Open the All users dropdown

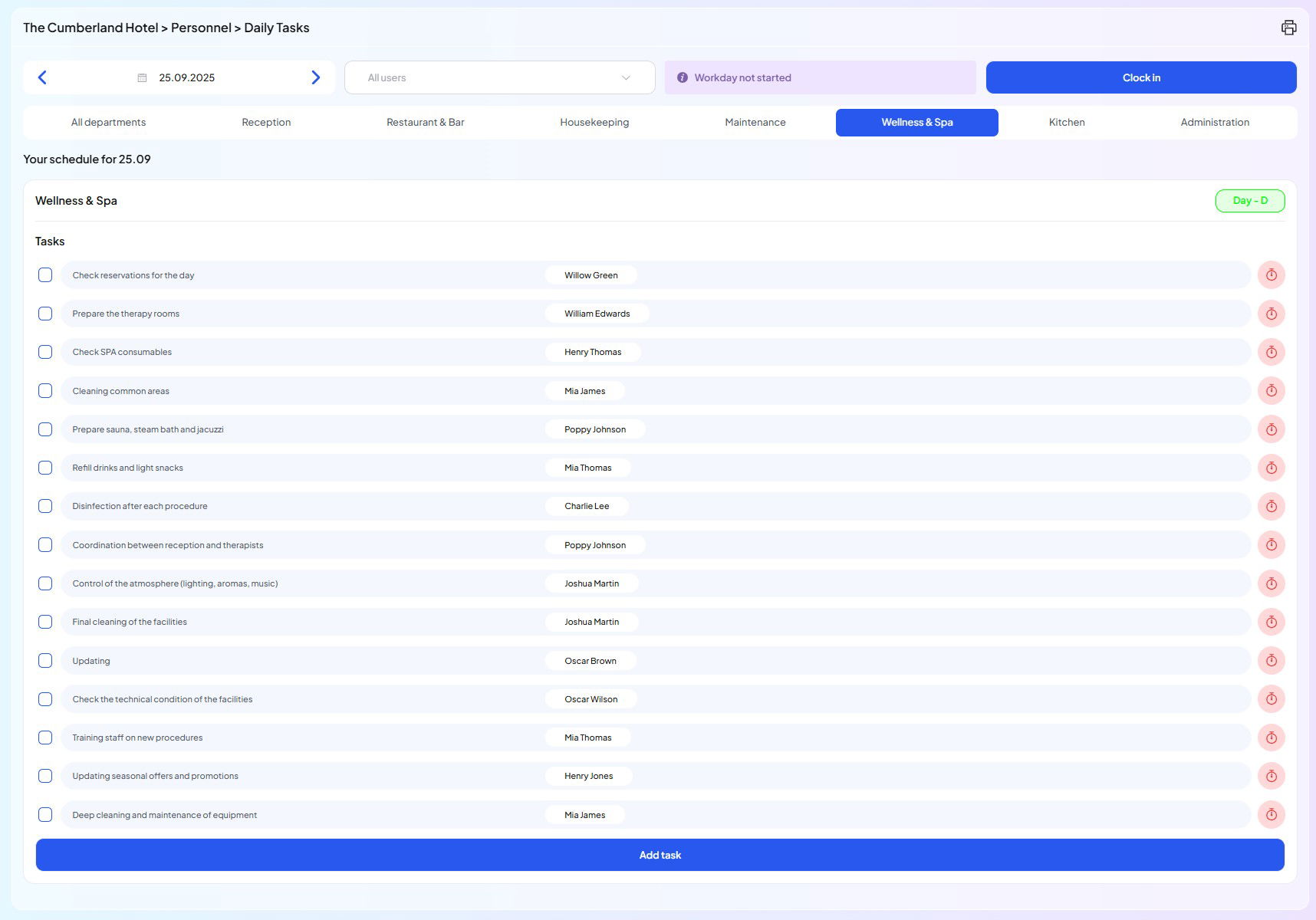pos(499,77)
